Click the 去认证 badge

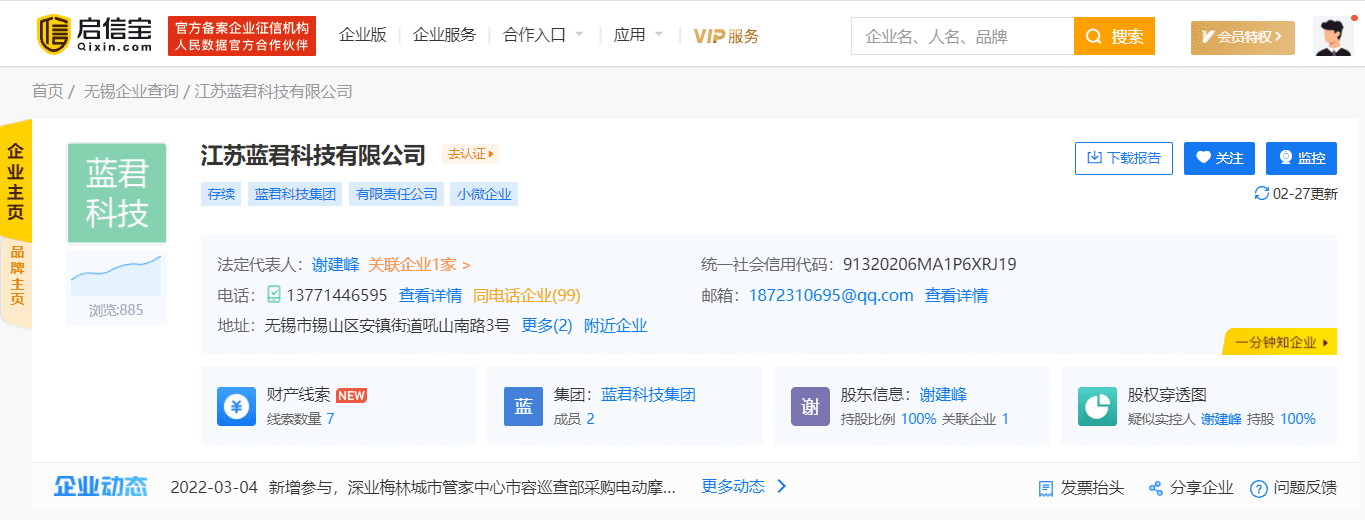point(470,154)
